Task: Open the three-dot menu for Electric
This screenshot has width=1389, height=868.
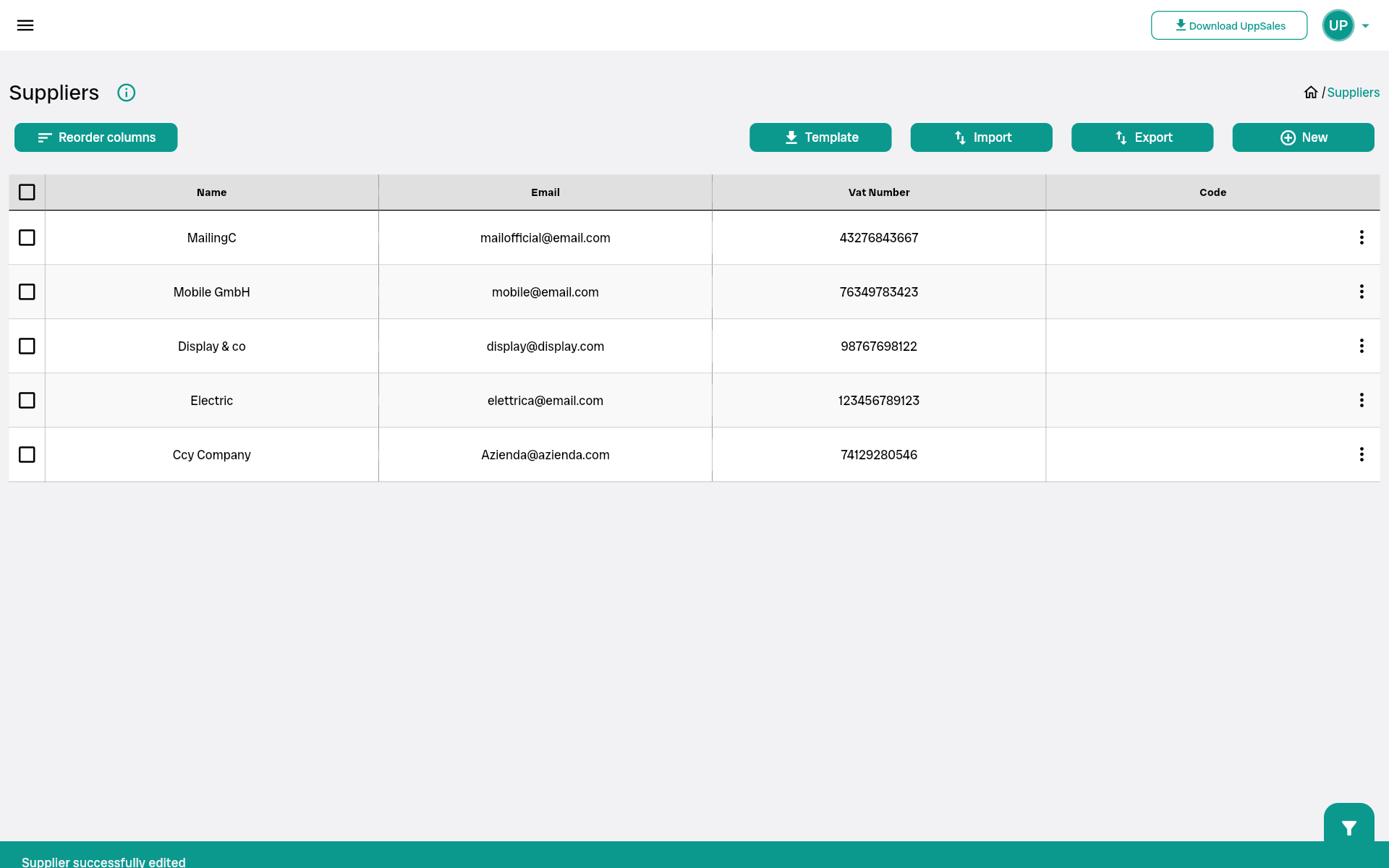Action: (x=1361, y=400)
